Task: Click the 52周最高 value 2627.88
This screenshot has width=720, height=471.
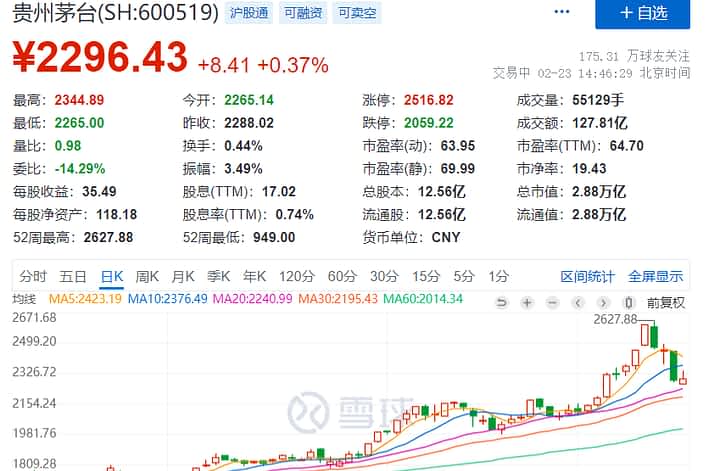Action: 108,237
